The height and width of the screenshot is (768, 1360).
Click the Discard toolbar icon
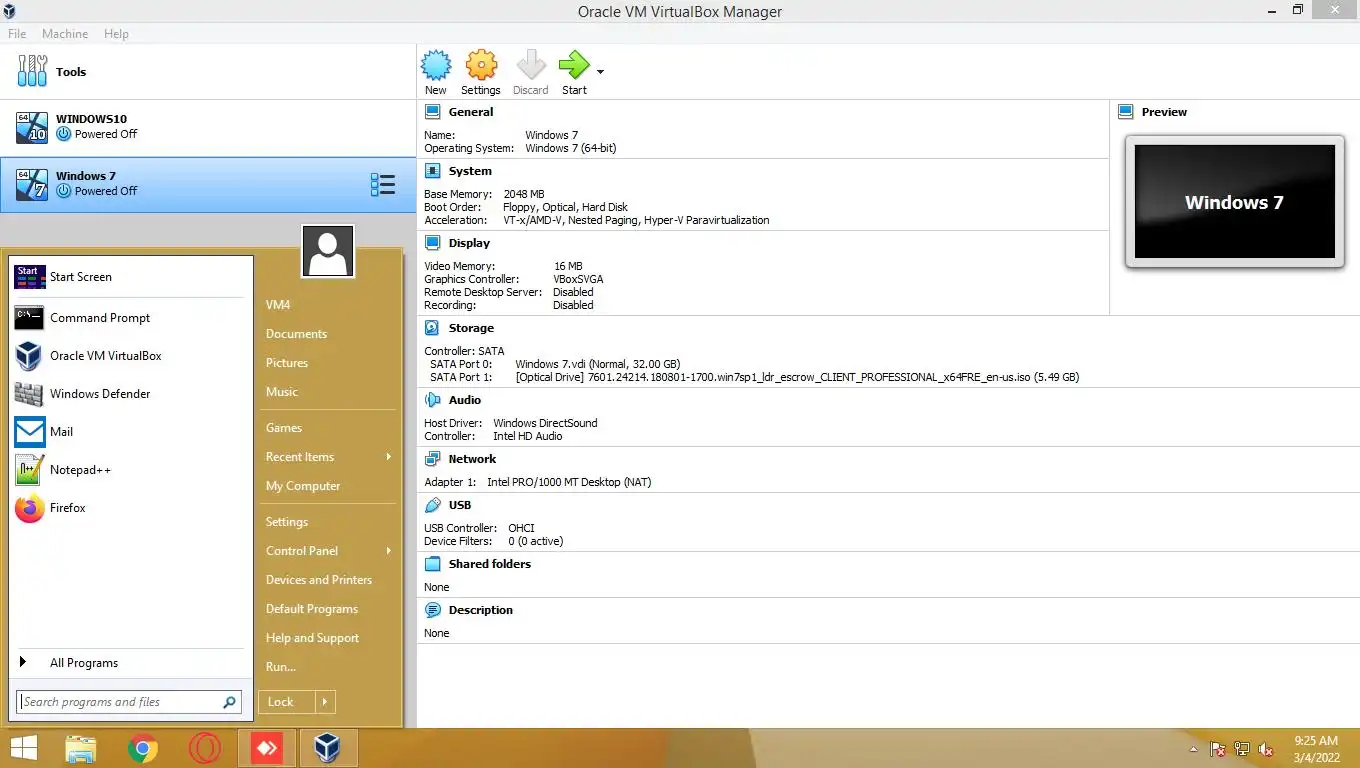[530, 66]
